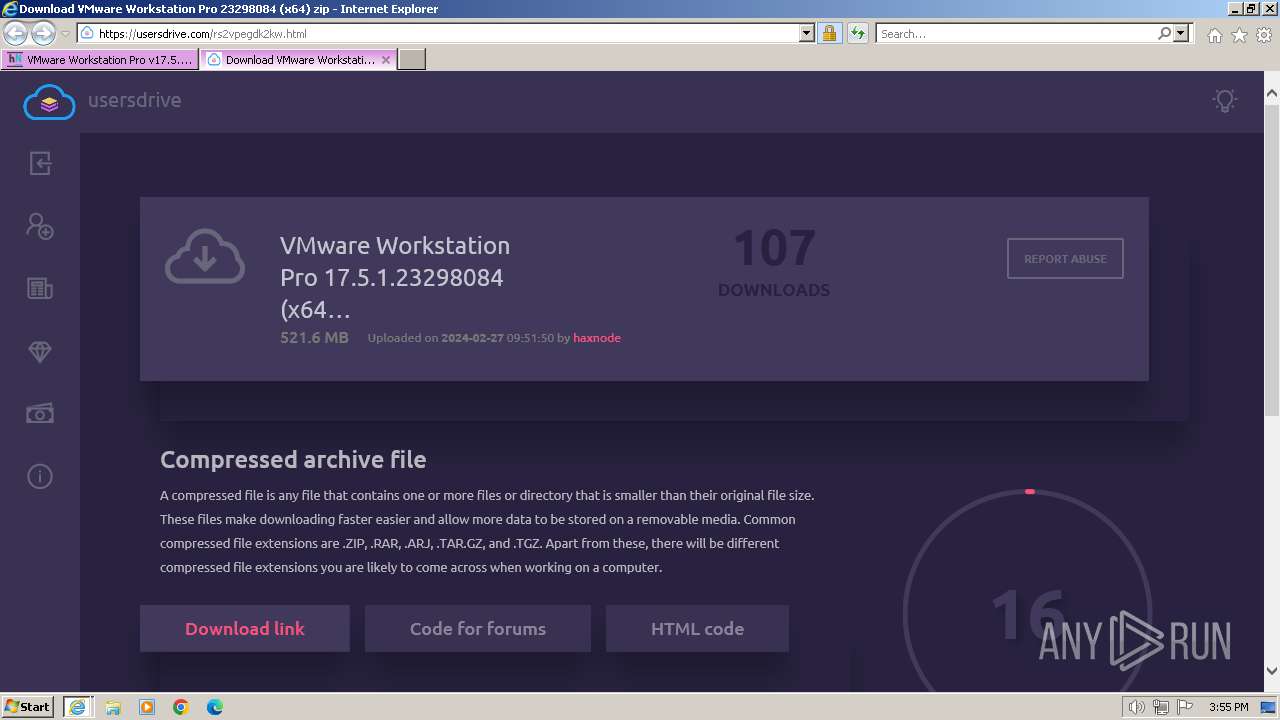Click the scrollbar up arrow
This screenshot has width=1280, height=720.
click(x=1272, y=95)
